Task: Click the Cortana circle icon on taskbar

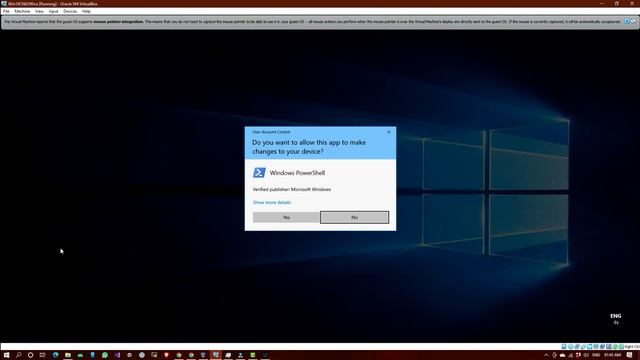Action: pyautogui.click(x=31, y=355)
